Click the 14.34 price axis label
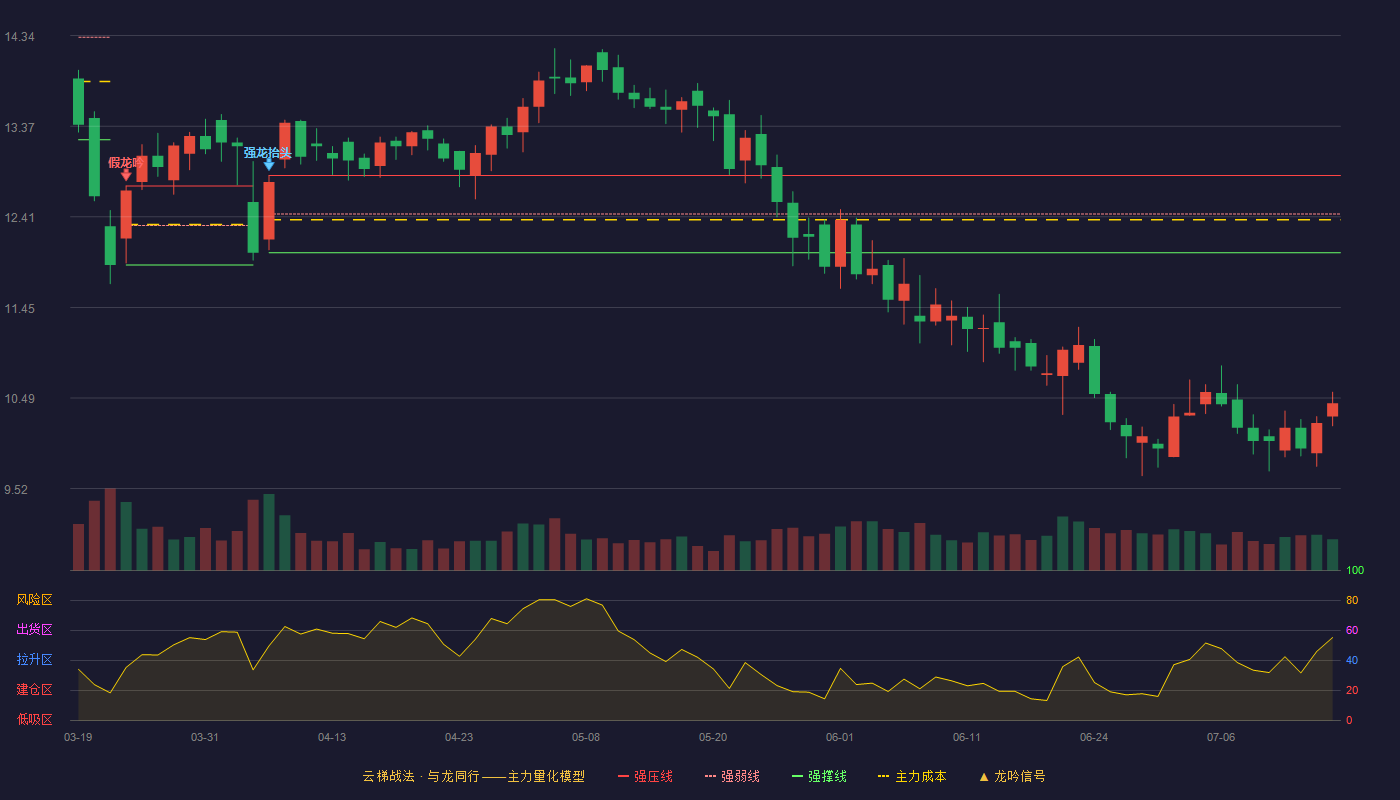 pyautogui.click(x=19, y=37)
